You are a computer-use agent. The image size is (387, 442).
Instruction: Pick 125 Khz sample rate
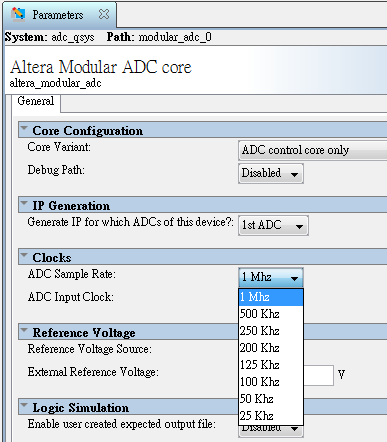(271, 365)
